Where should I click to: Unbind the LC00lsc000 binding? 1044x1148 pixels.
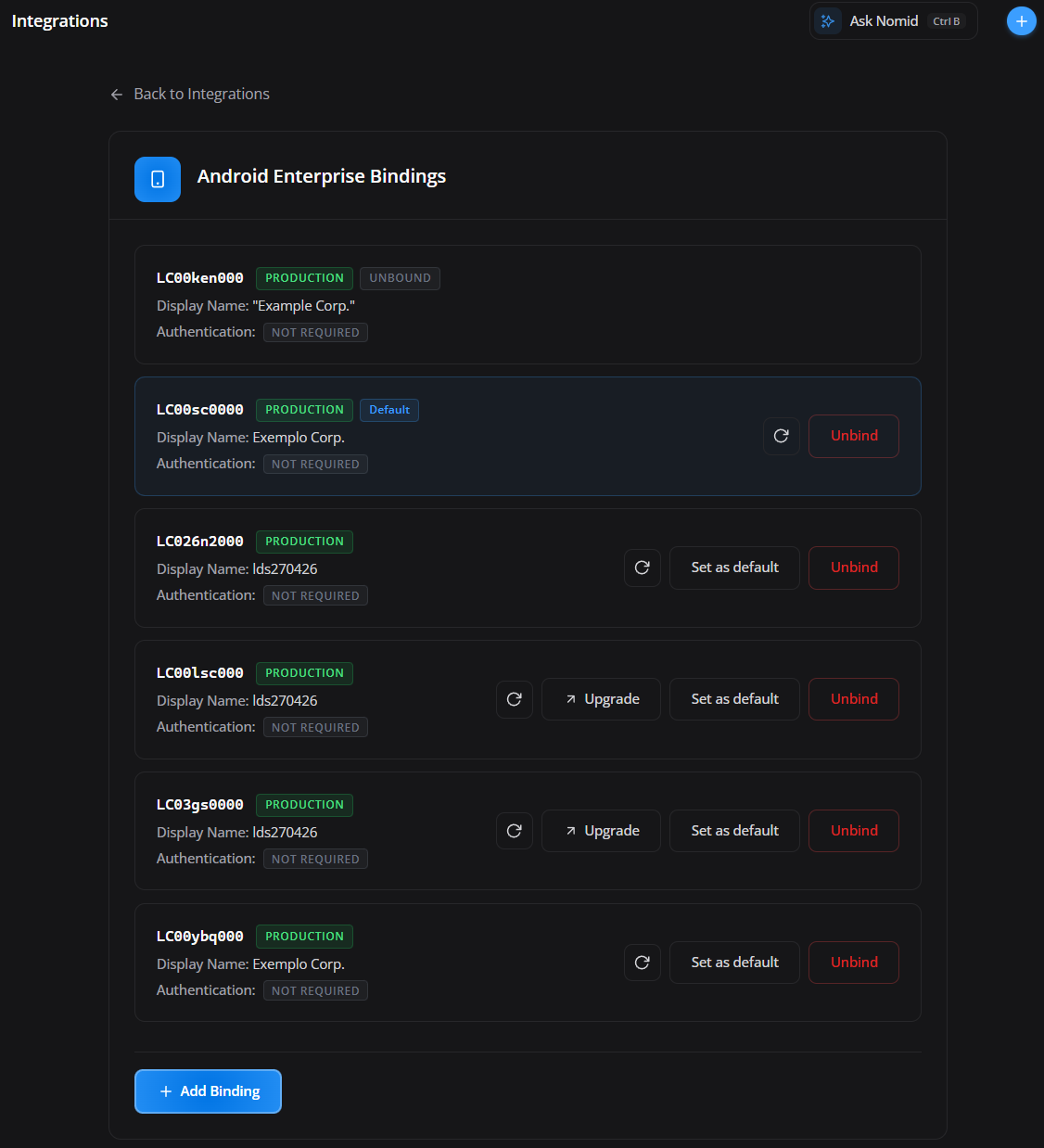tap(854, 699)
